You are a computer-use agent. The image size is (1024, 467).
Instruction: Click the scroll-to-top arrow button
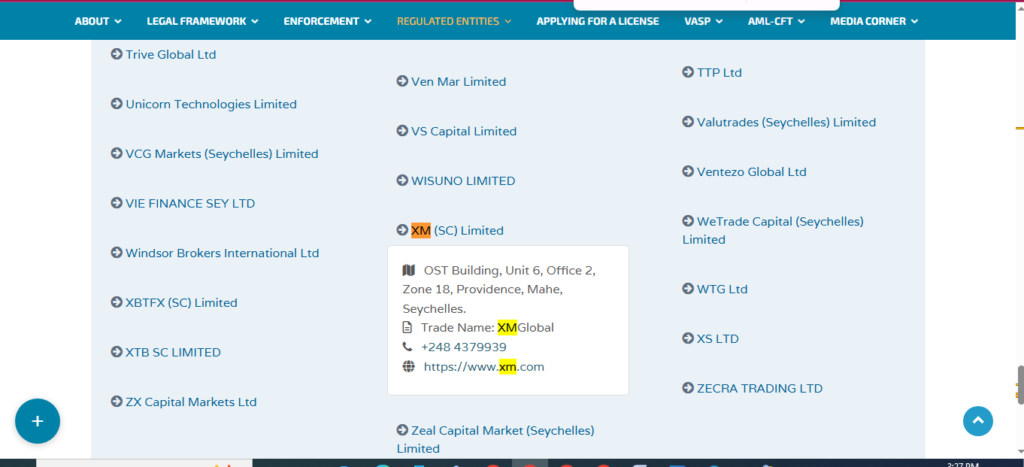(978, 421)
